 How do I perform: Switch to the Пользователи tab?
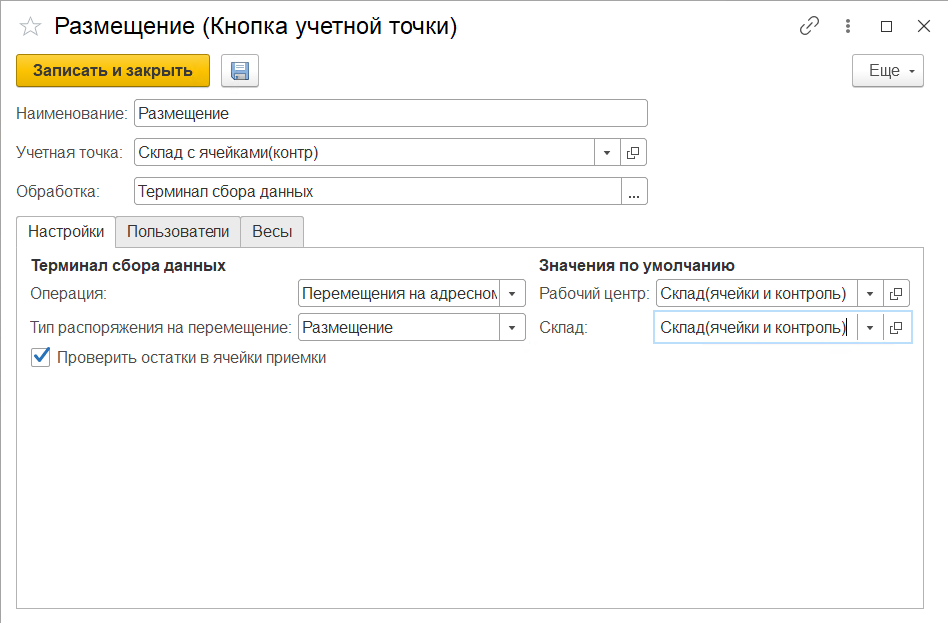[x=178, y=231]
